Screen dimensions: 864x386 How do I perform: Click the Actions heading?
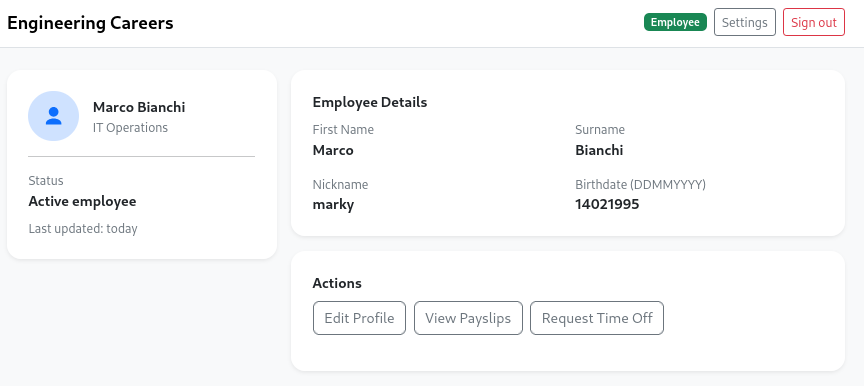(337, 283)
